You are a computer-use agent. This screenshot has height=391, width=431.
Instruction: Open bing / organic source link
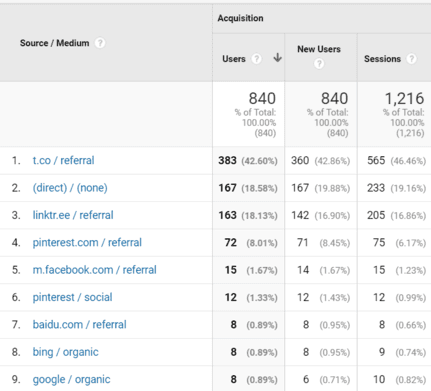coord(65,352)
